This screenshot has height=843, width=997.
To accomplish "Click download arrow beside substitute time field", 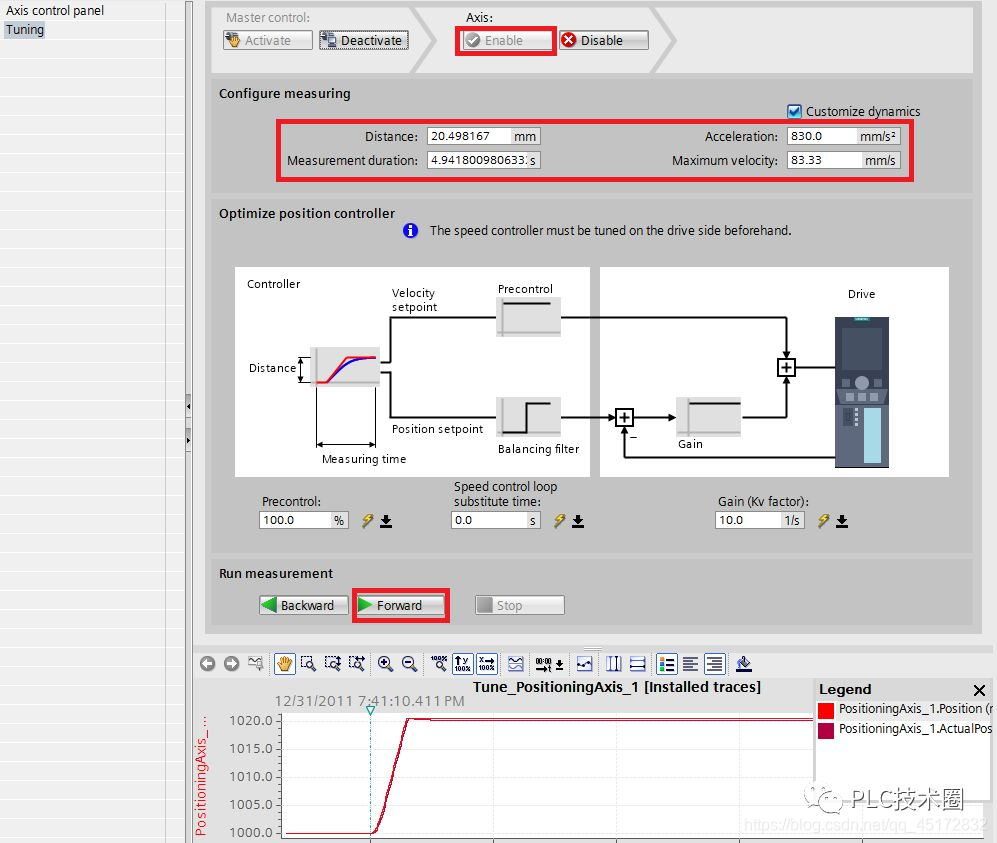I will 578,521.
